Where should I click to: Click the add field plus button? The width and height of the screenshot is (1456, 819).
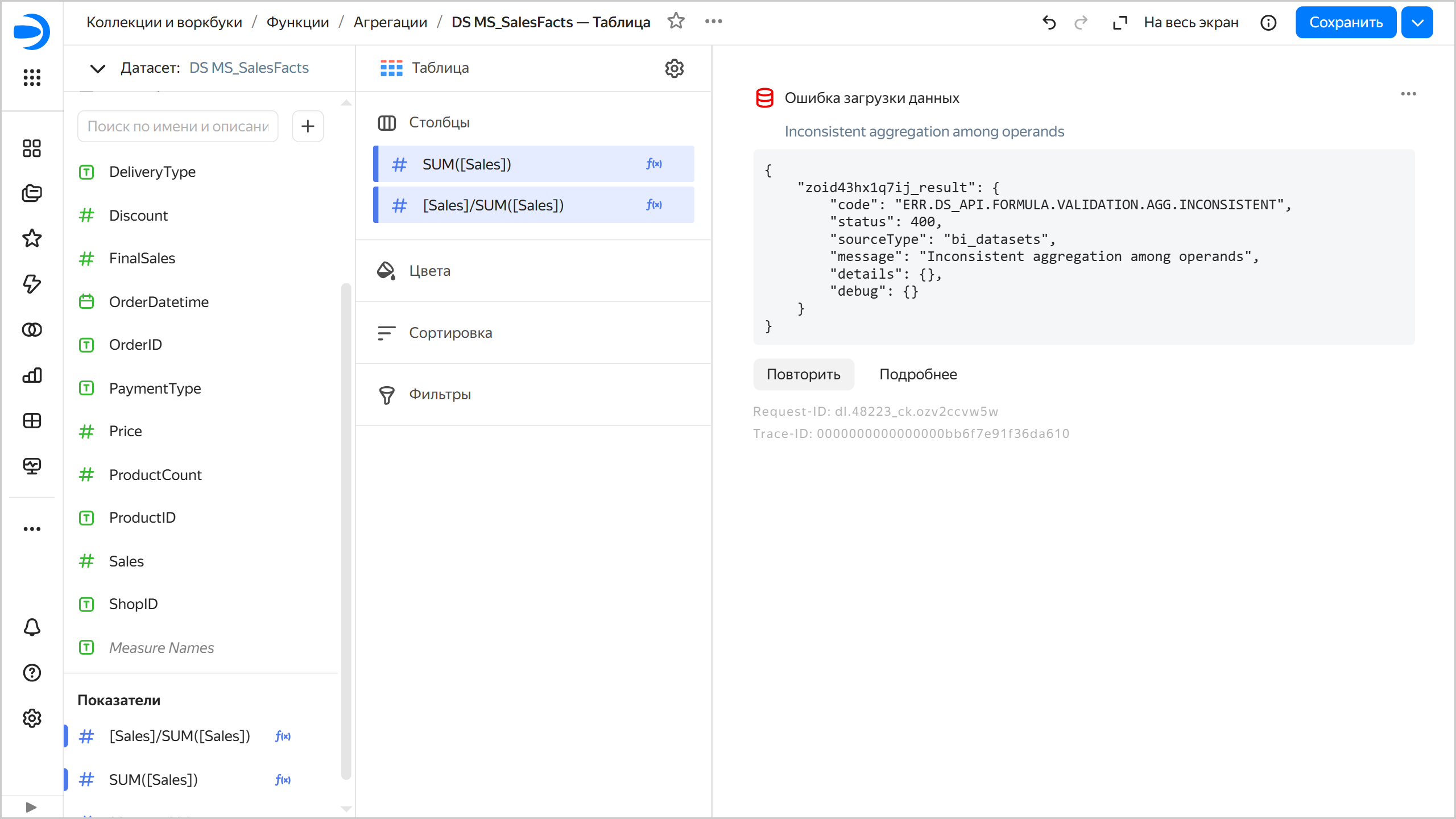(x=308, y=126)
